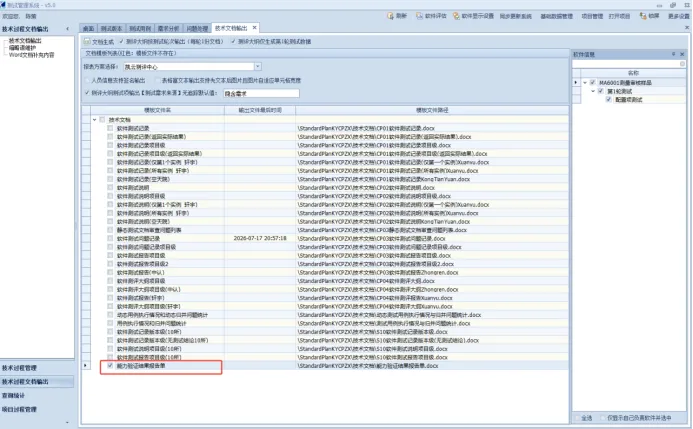
Task: Open 项目管理 from the toolbar
Action: click(x=592, y=16)
